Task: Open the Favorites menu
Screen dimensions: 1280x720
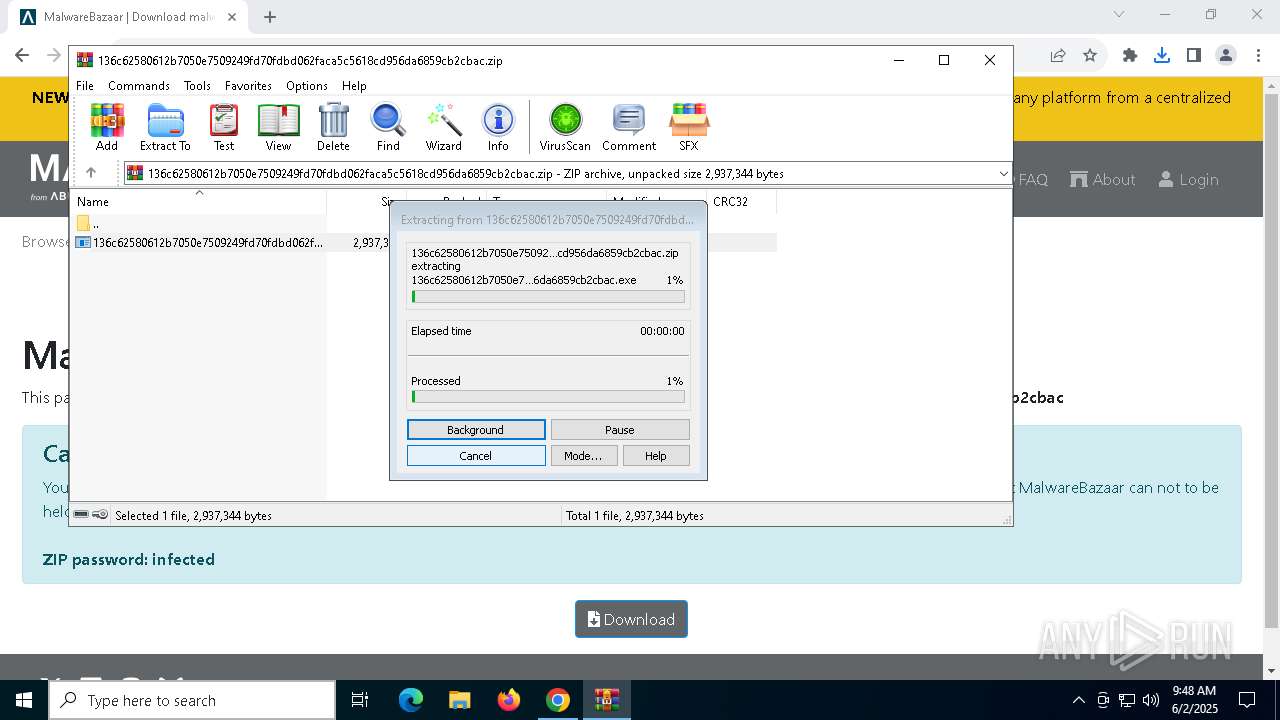Action: click(x=248, y=86)
